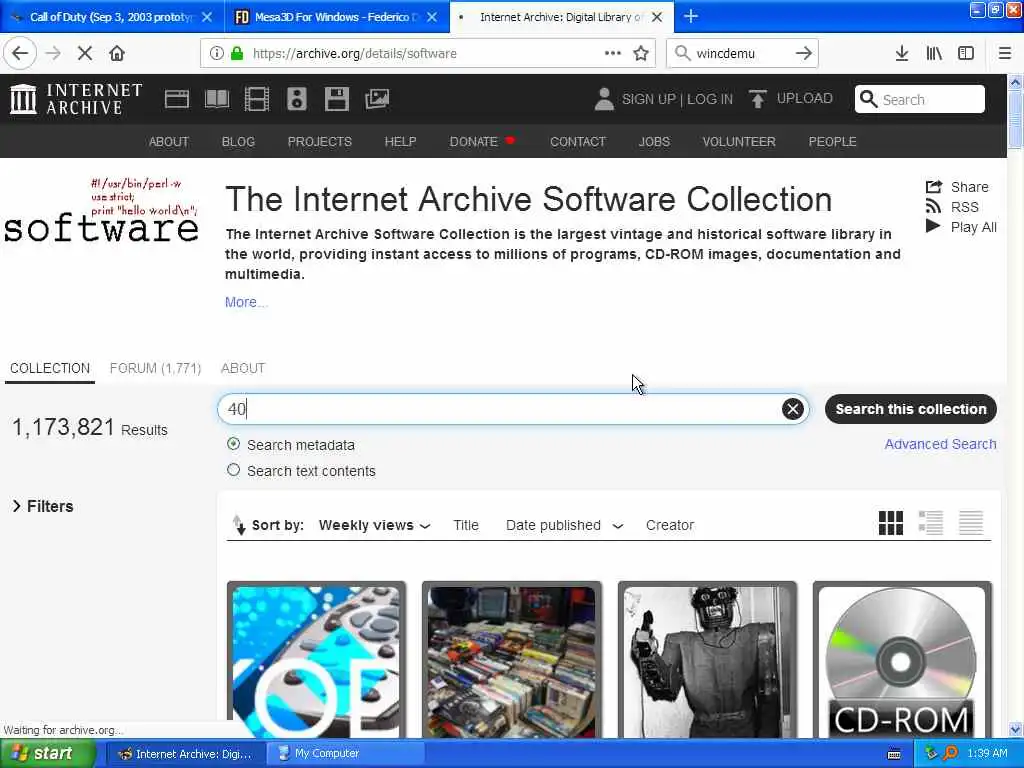Switch to the Mesa3D For Windows tab
Screen dimensions: 1024x768
pyautogui.click(x=336, y=17)
